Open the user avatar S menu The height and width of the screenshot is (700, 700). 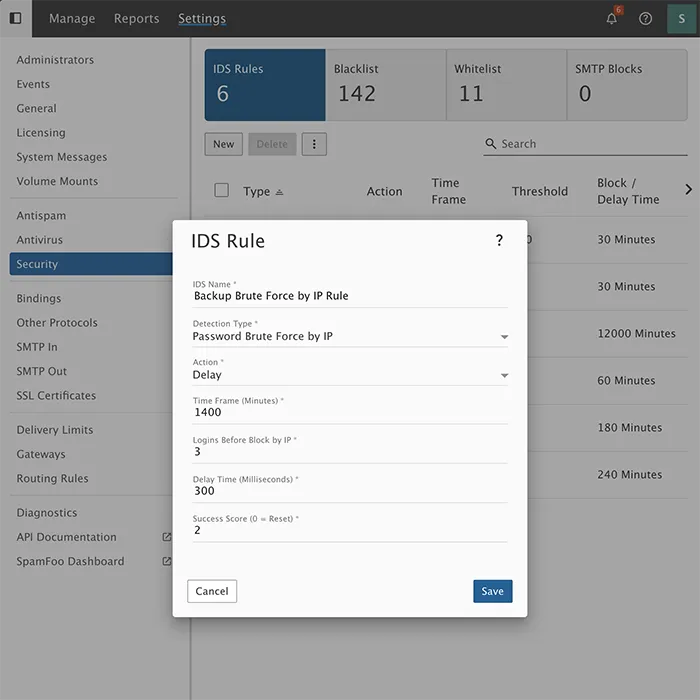(x=681, y=18)
